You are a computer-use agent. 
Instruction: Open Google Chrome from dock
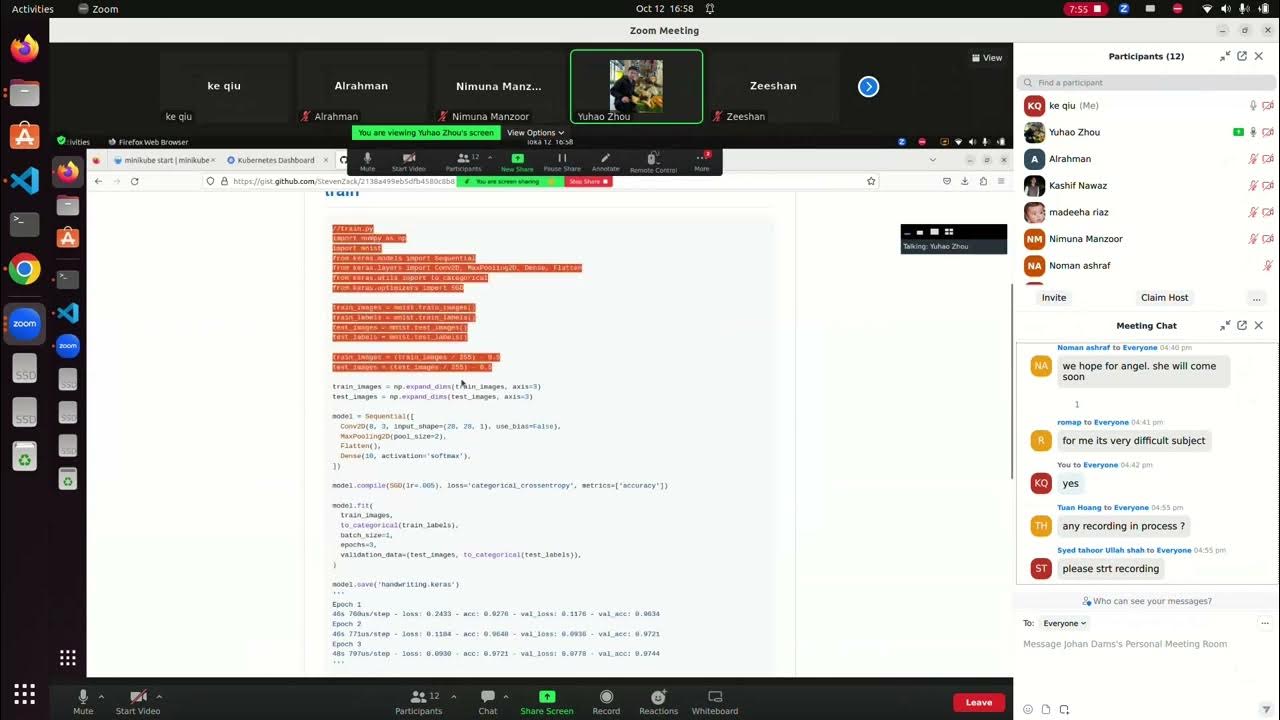click(x=25, y=268)
